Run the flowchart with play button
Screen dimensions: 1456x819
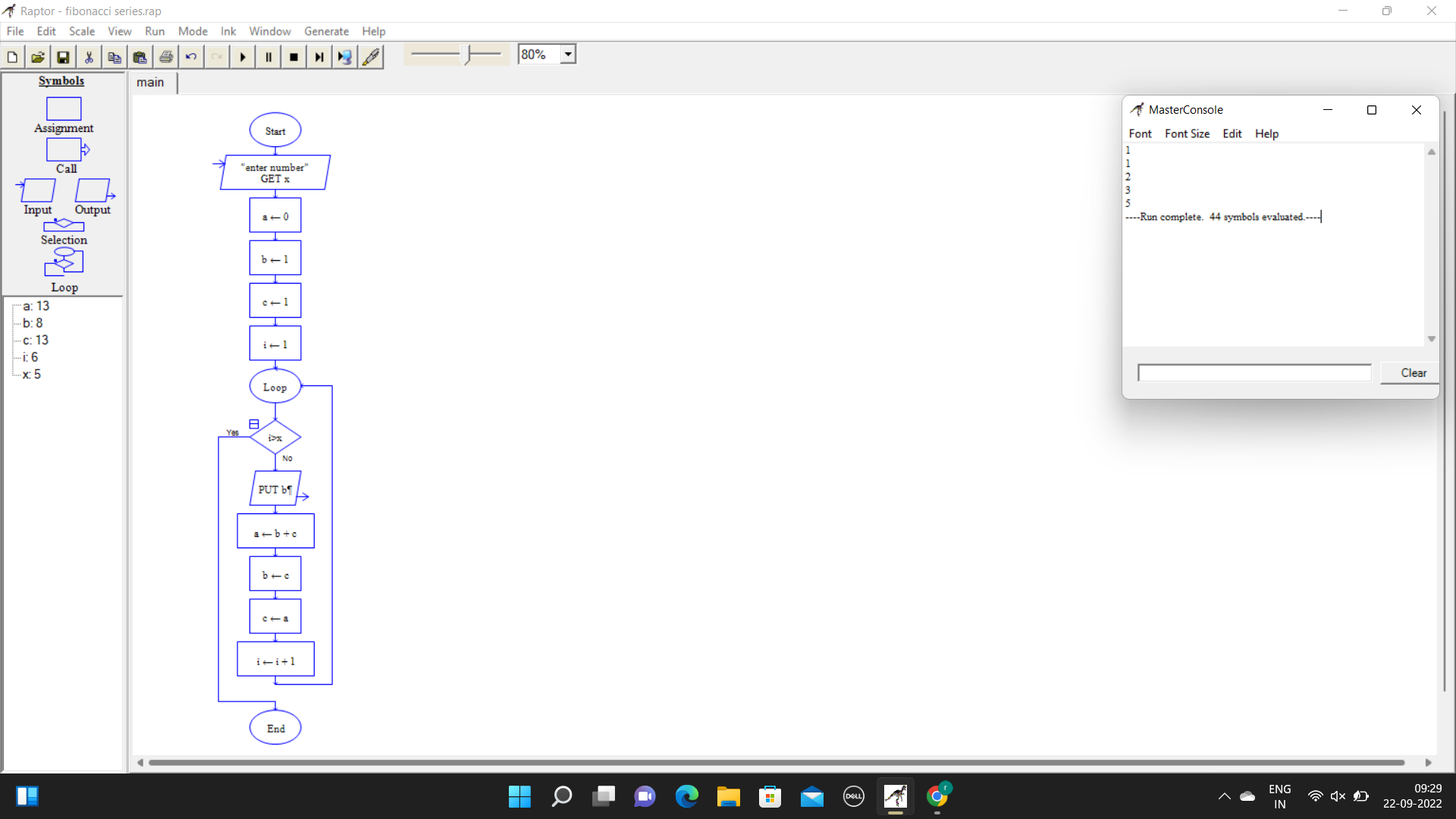point(243,57)
